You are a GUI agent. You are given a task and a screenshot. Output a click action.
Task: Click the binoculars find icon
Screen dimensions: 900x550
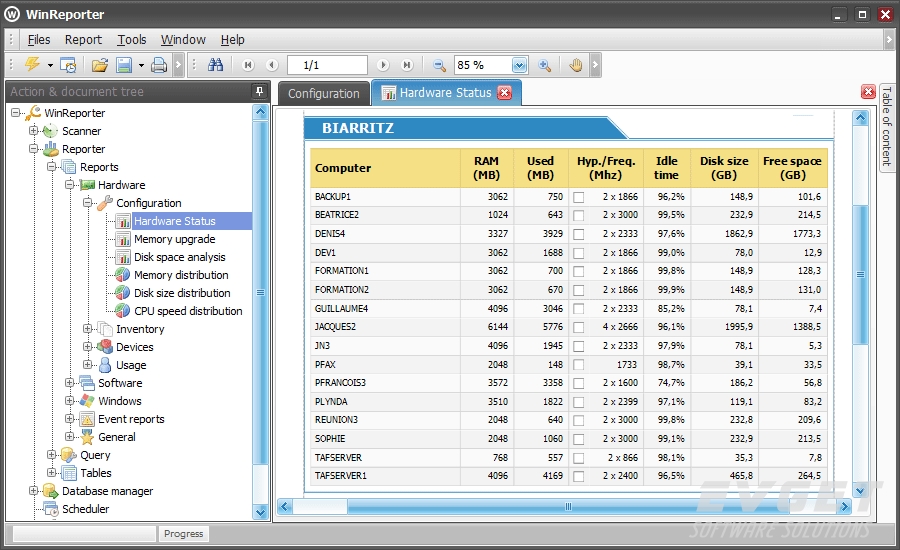coord(215,65)
